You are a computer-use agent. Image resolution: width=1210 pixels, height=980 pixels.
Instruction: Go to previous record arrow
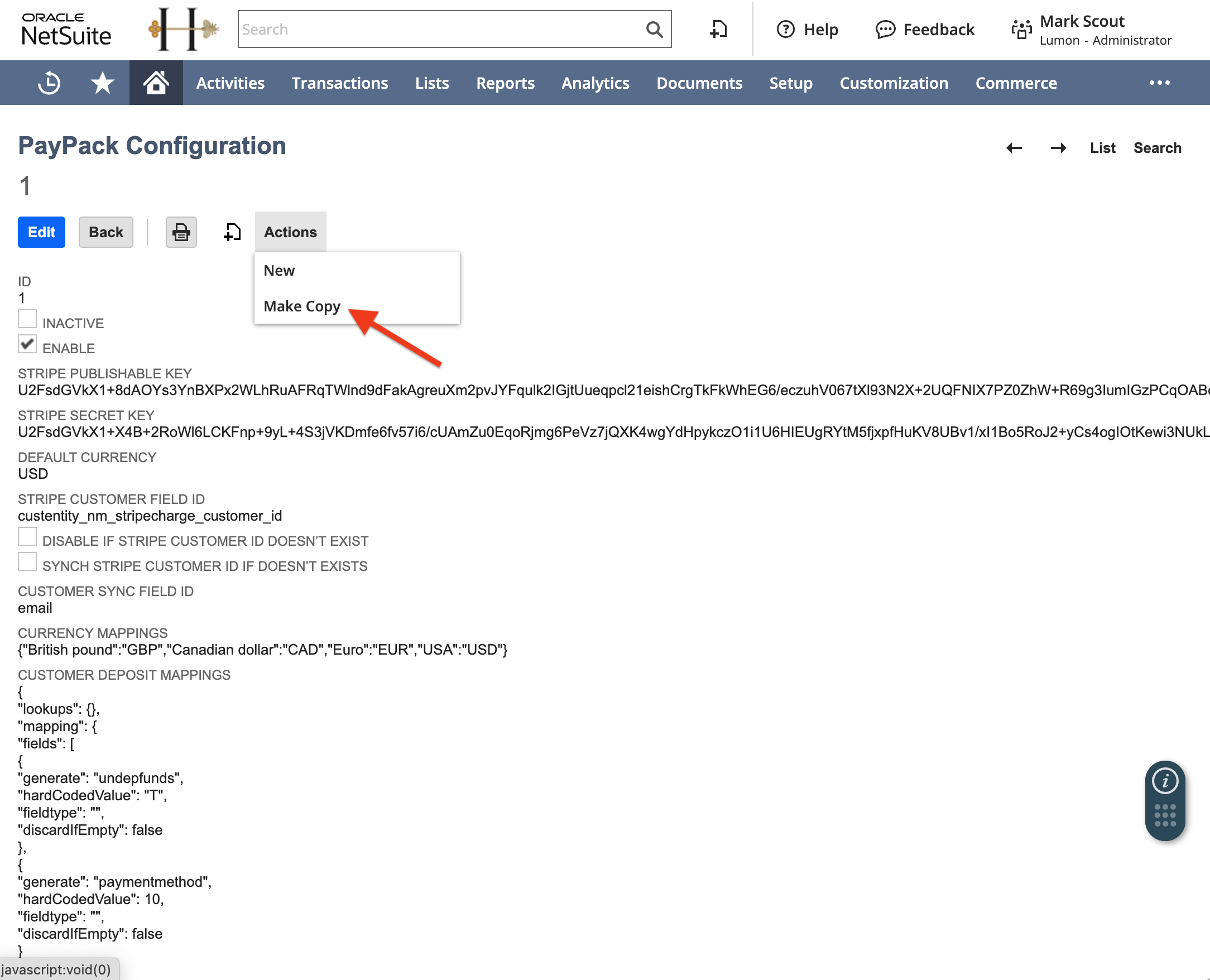coord(1014,148)
